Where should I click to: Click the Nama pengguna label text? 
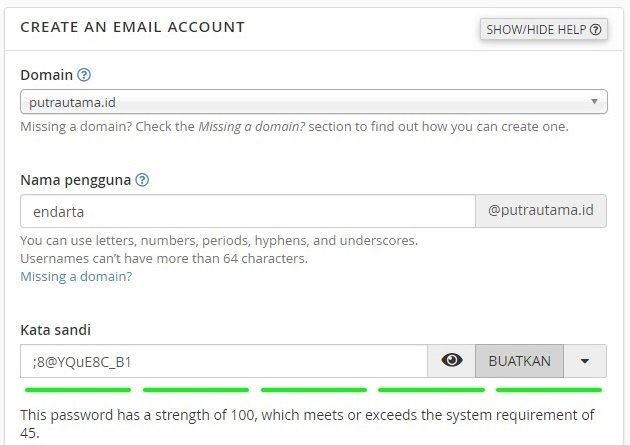click(x=76, y=180)
